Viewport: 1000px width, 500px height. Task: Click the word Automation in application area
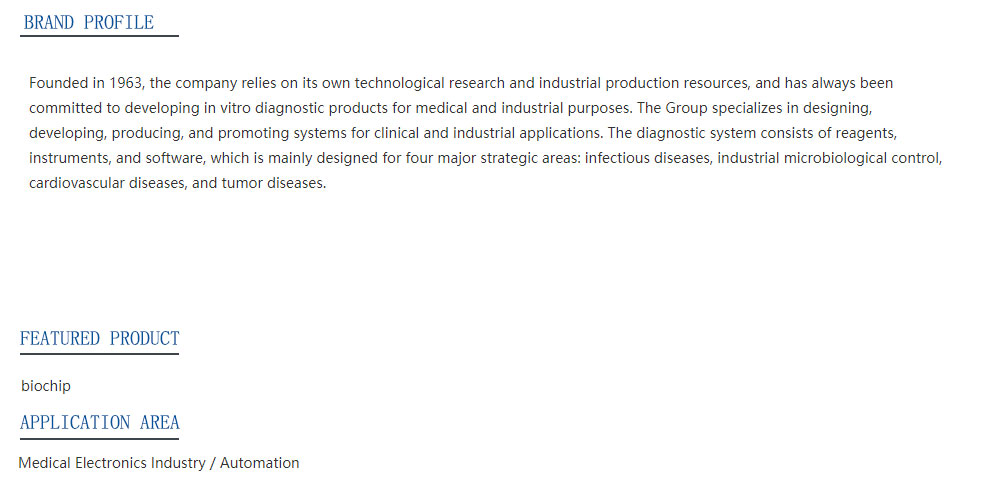pos(260,463)
